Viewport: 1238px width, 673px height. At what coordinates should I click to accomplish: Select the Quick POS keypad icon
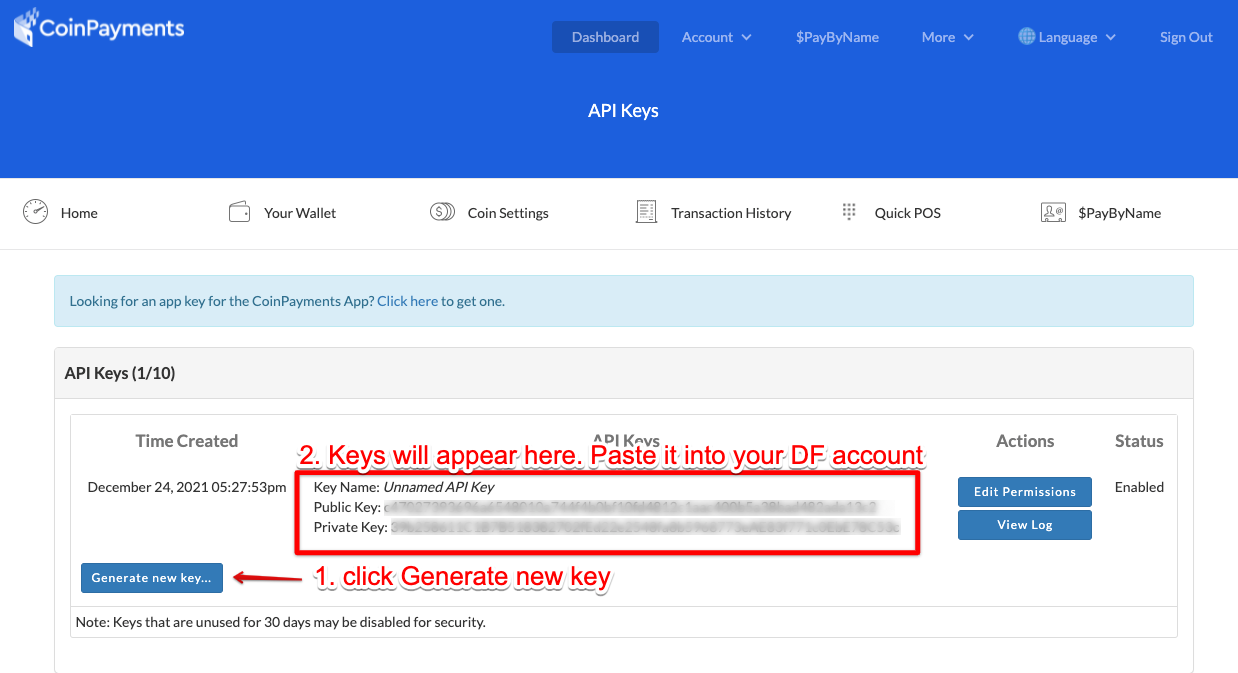point(849,212)
